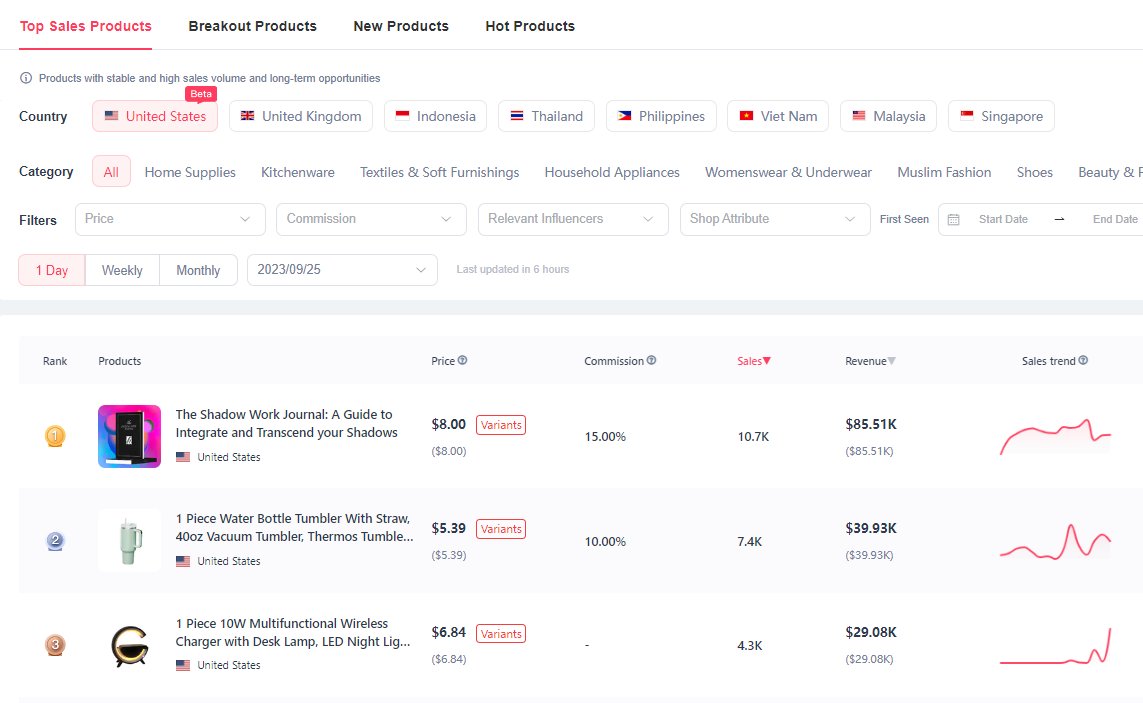Click the info icon next to Sales trend
The width and height of the screenshot is (1143, 703).
click(x=1083, y=360)
